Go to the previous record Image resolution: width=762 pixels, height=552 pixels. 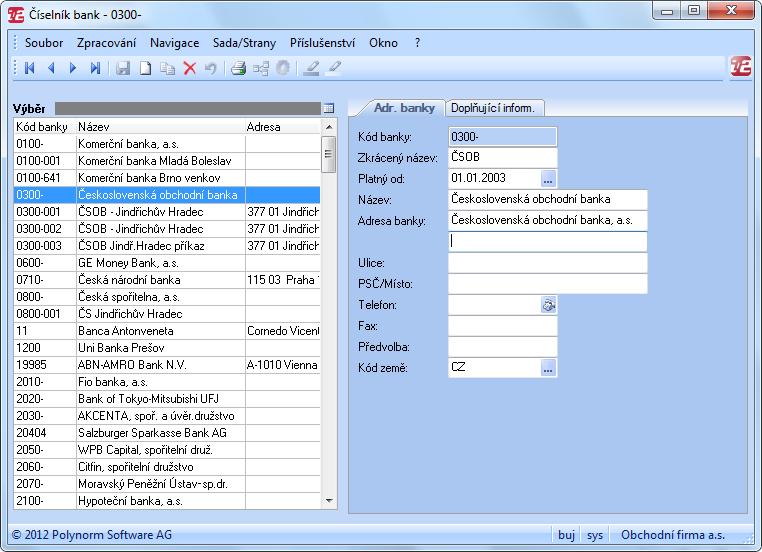pyautogui.click(x=51, y=68)
